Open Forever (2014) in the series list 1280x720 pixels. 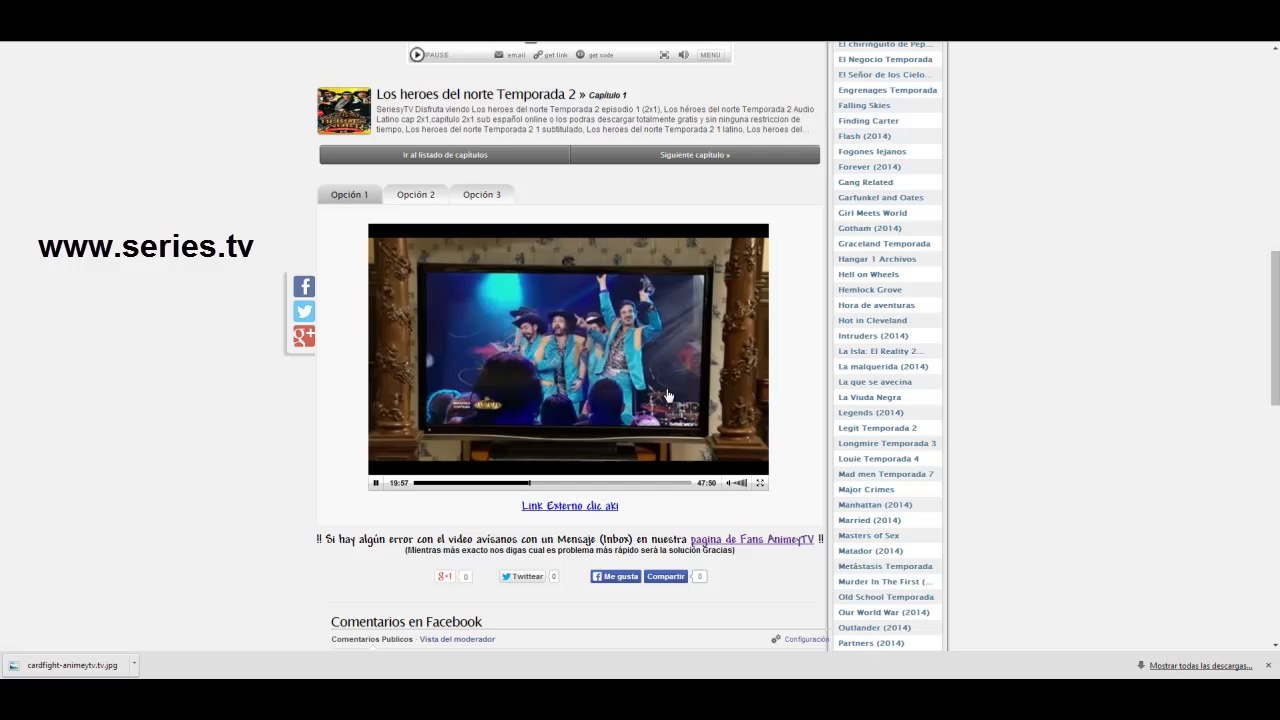click(x=869, y=167)
